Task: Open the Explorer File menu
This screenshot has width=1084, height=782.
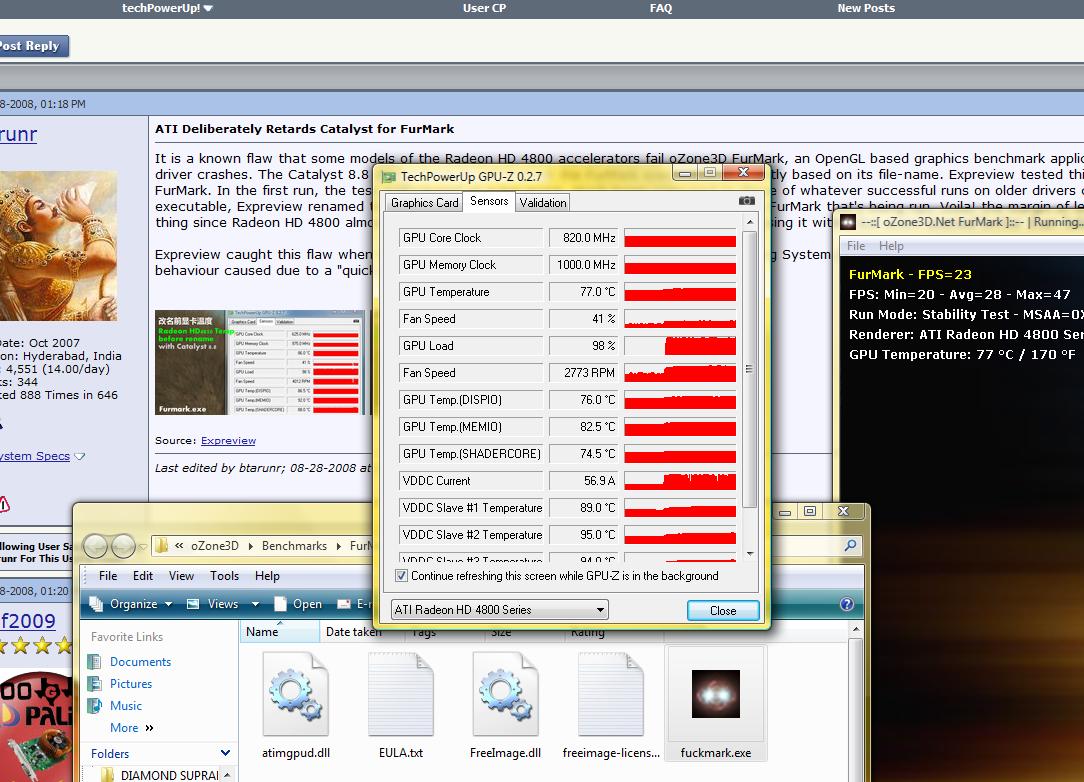Action: click(x=108, y=576)
